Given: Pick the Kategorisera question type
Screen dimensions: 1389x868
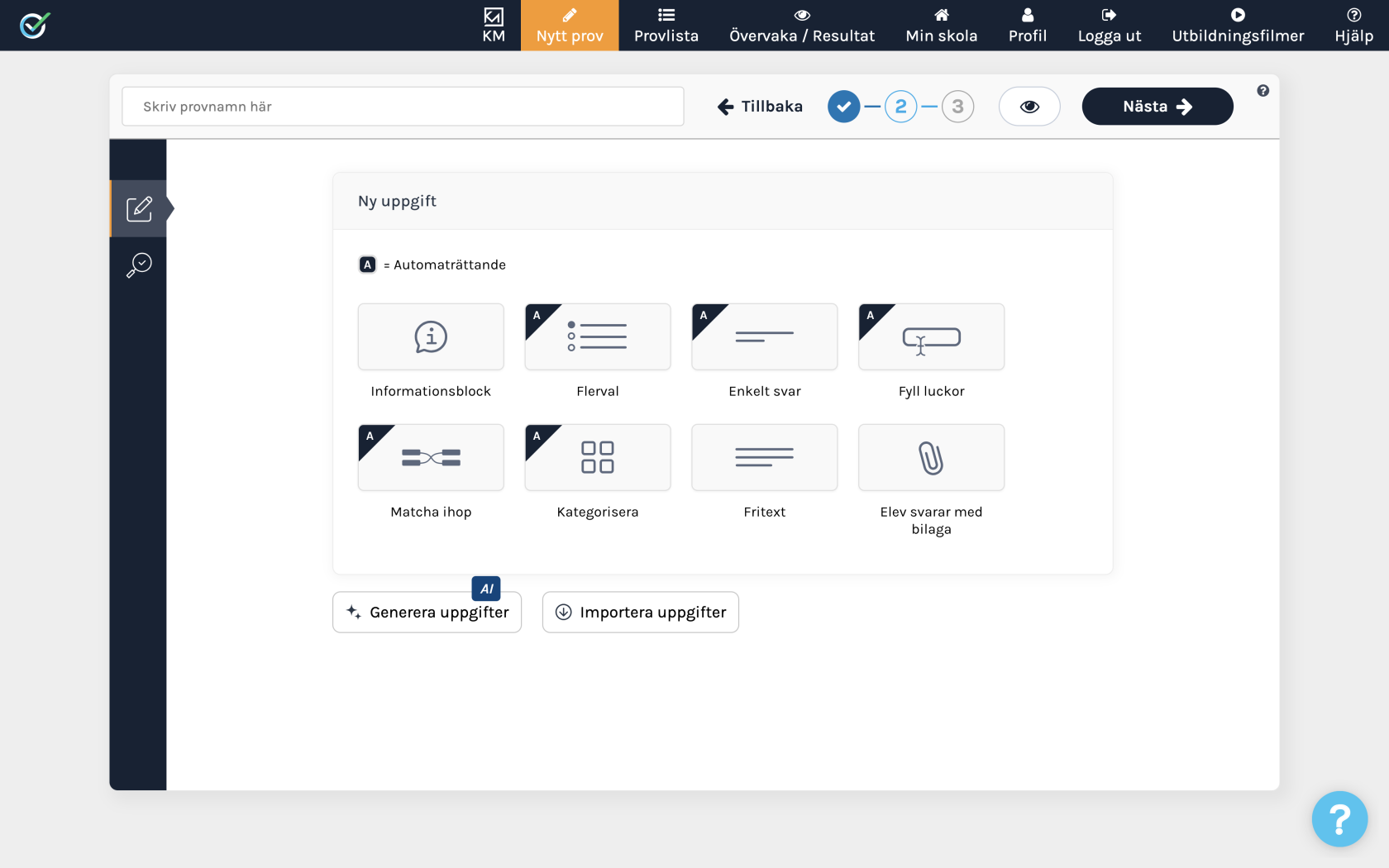Looking at the screenshot, I should (x=598, y=457).
